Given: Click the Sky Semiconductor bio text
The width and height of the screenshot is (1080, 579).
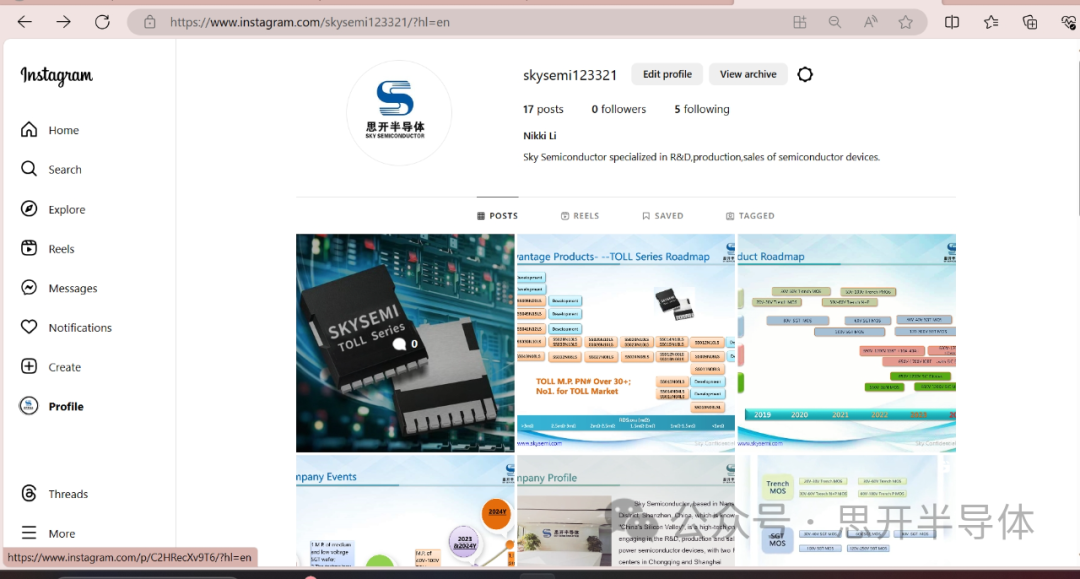Looking at the screenshot, I should tap(701, 157).
